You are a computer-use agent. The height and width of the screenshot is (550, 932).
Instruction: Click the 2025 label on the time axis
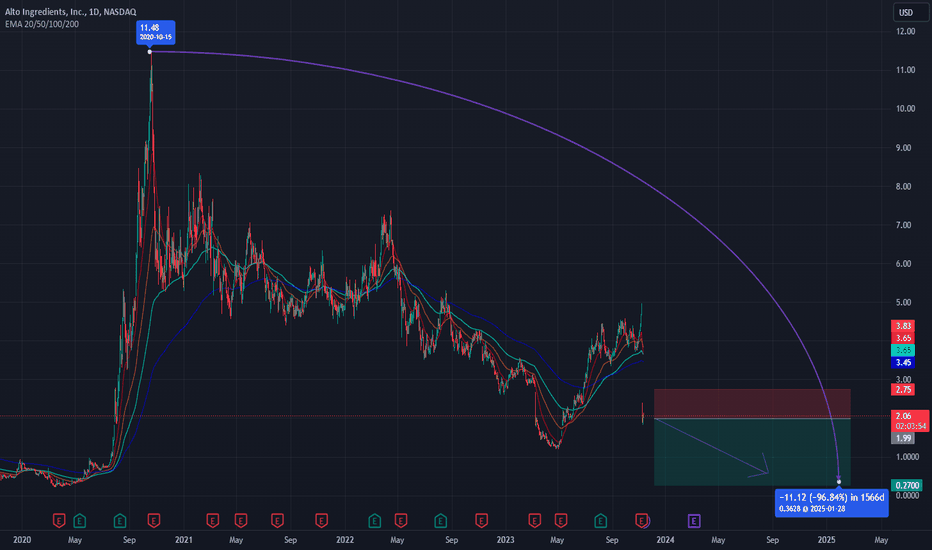tap(826, 540)
